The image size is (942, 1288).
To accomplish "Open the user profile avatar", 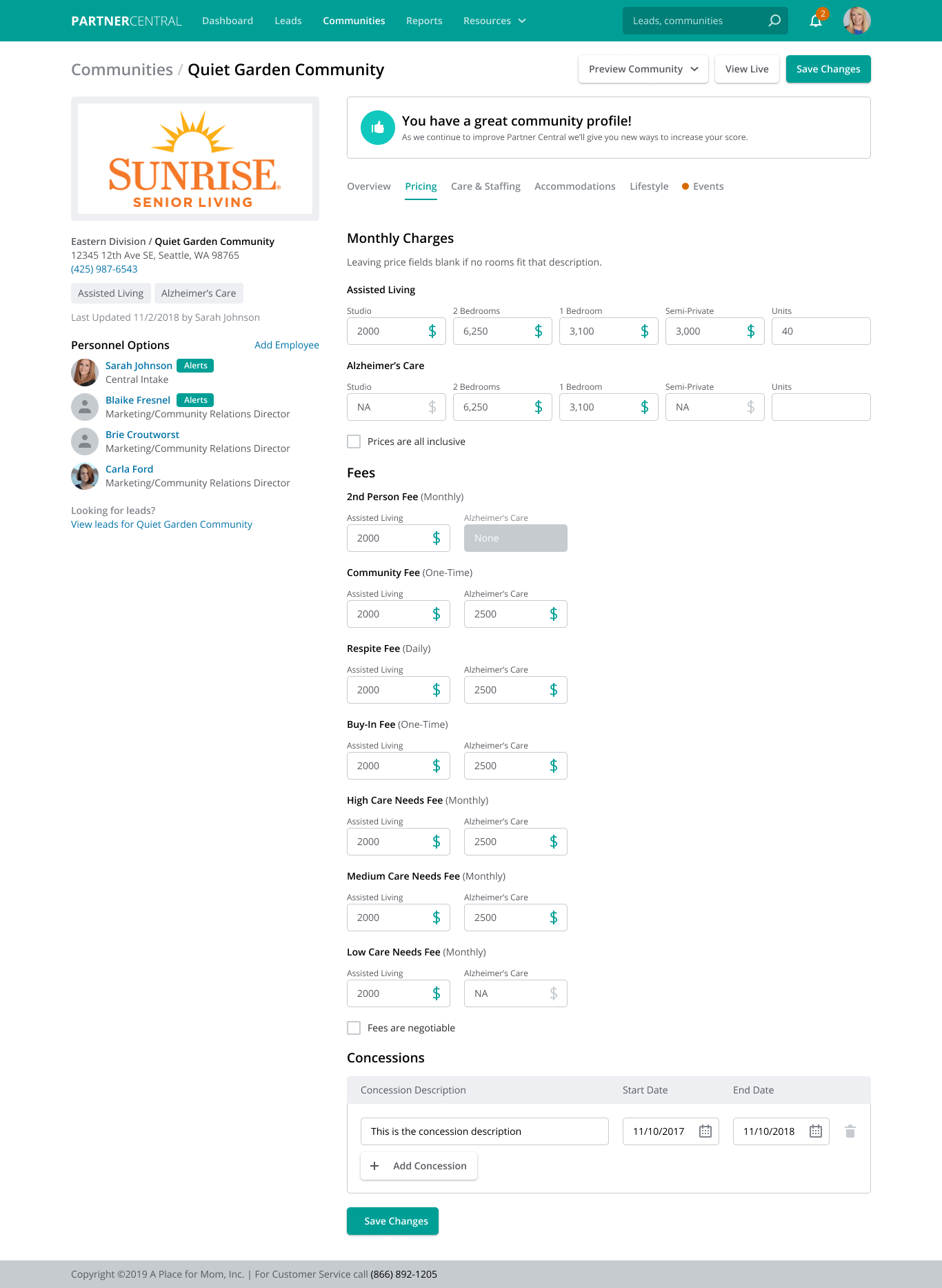I will (857, 21).
